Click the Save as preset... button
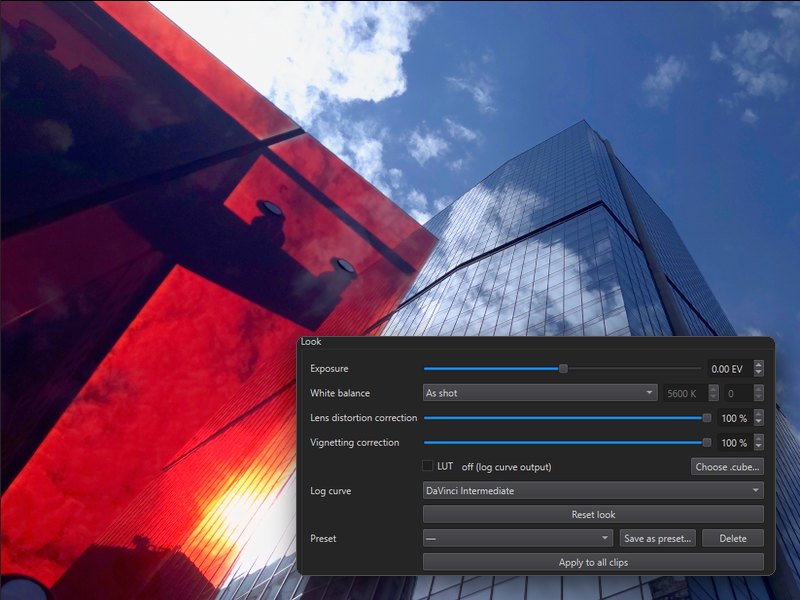Screen dimensions: 800x600 click(x=658, y=538)
